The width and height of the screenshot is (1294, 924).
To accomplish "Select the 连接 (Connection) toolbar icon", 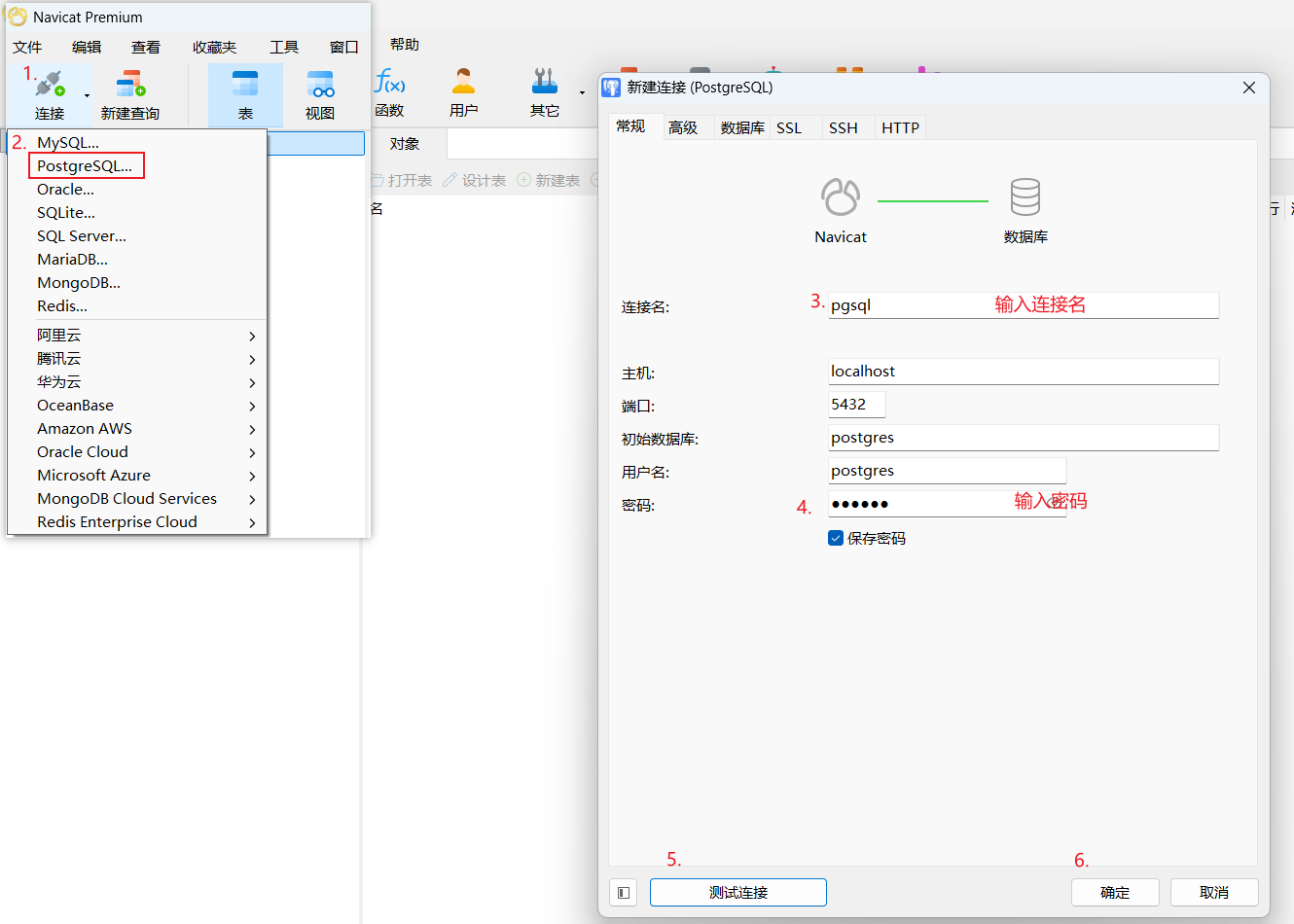I will coord(49,92).
